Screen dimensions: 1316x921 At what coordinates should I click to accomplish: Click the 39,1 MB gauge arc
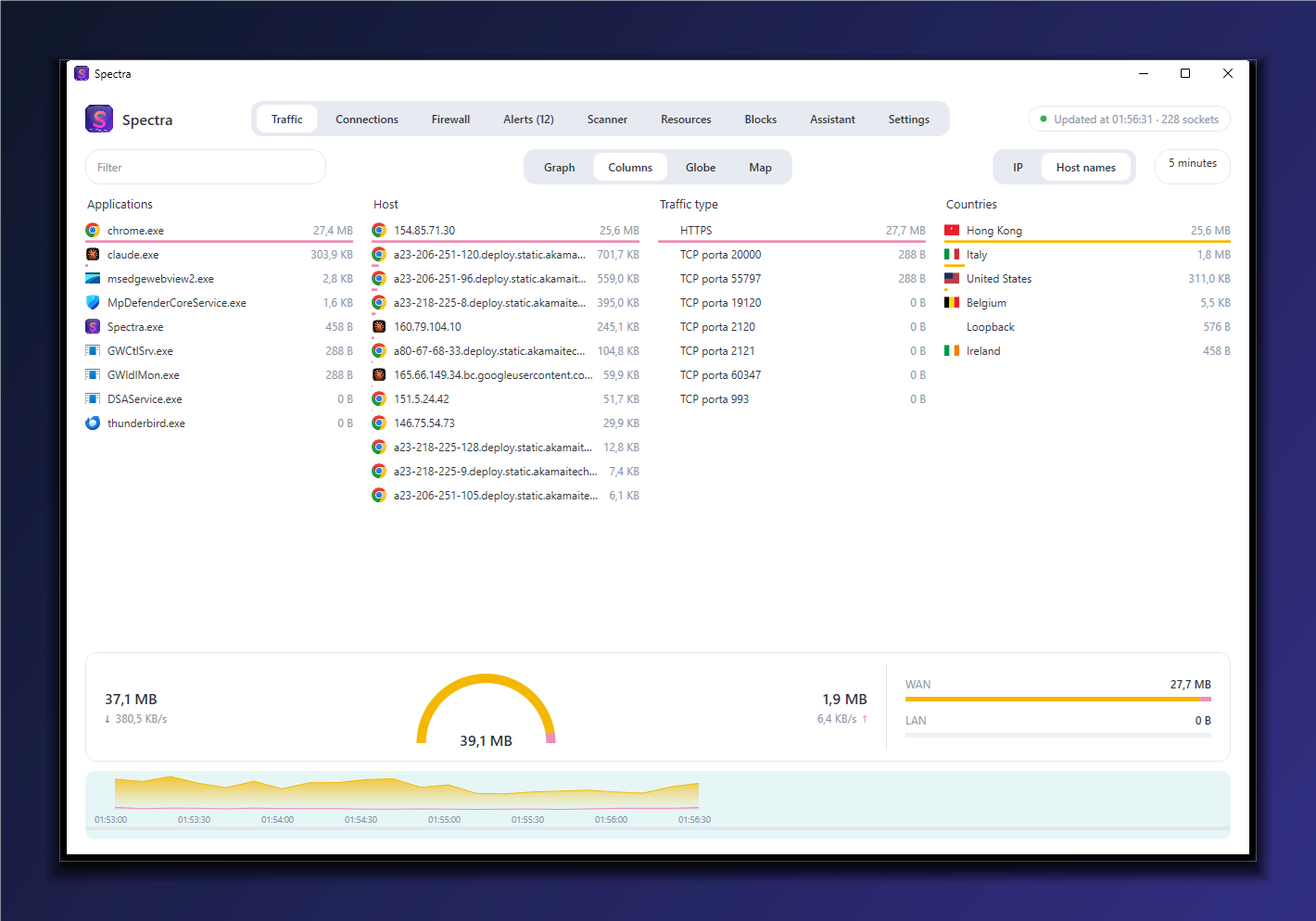click(486, 709)
